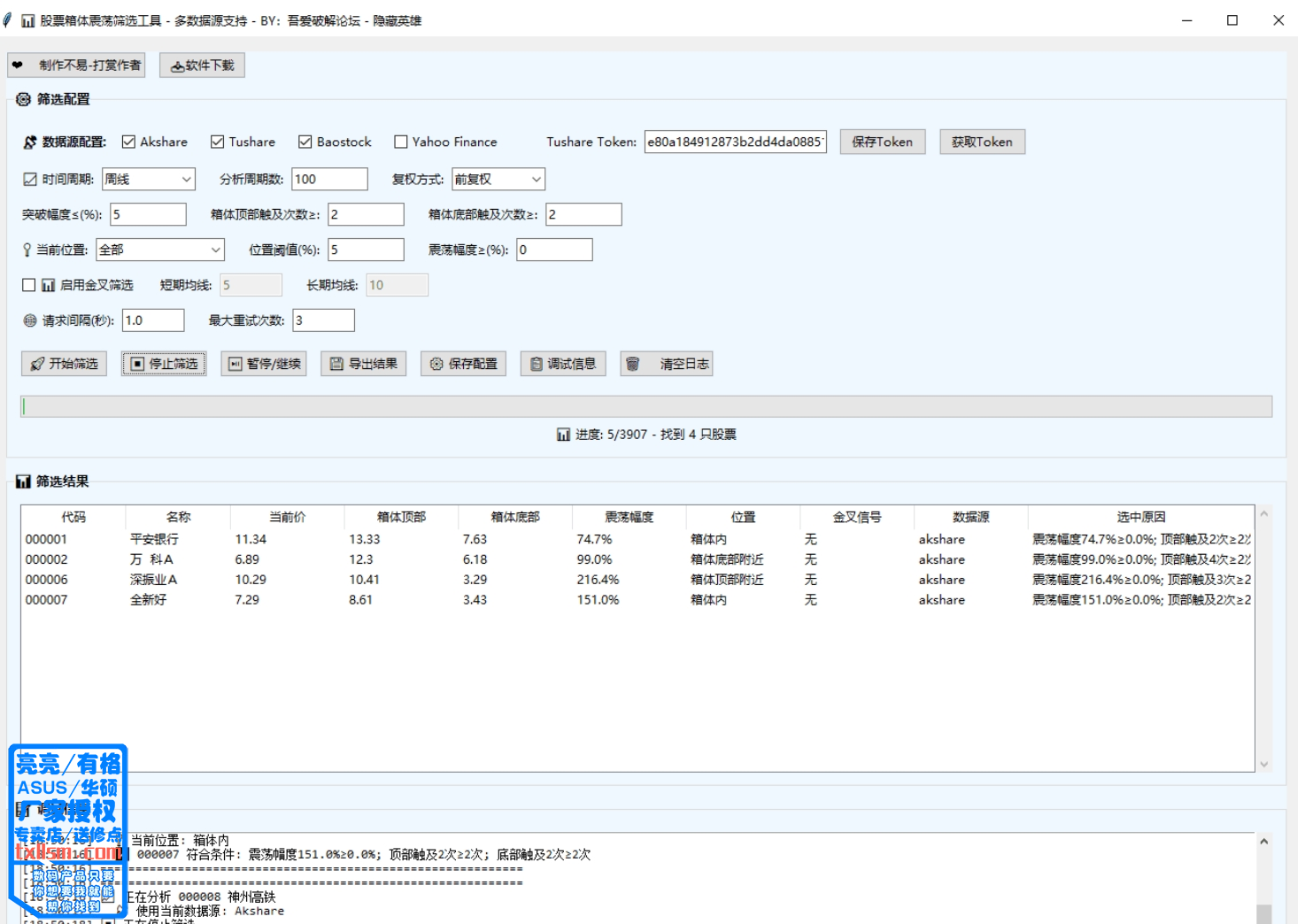
Task: Enable the 启用金叉筛选 checkbox
Action: (x=29, y=285)
